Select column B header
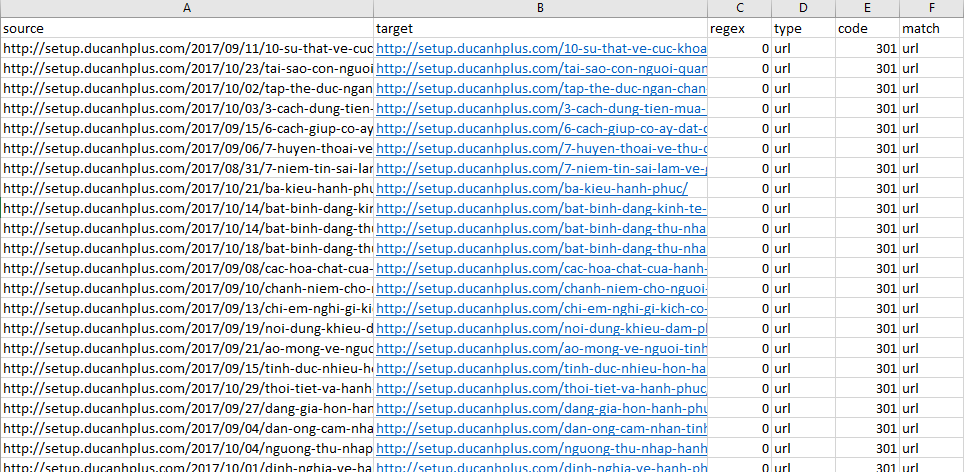This screenshot has width=964, height=472. point(540,8)
